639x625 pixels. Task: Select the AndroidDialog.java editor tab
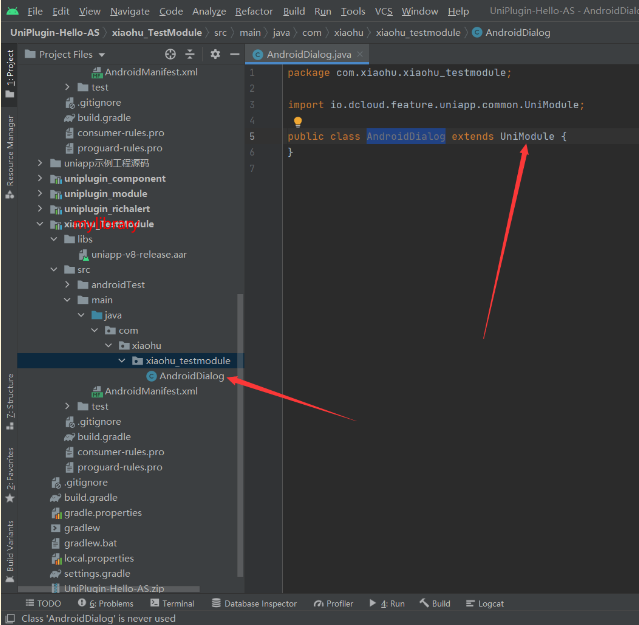[x=308, y=55]
